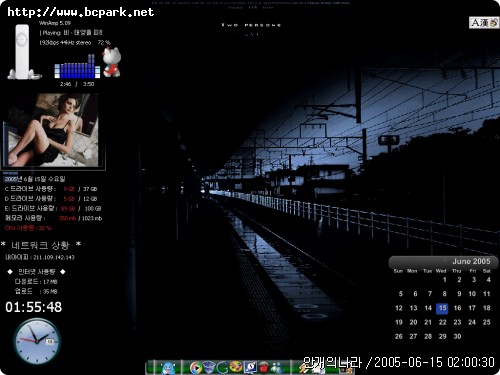500x375 pixels.
Task: Click the 2:46 / 3:50 track time
Action: [77, 84]
